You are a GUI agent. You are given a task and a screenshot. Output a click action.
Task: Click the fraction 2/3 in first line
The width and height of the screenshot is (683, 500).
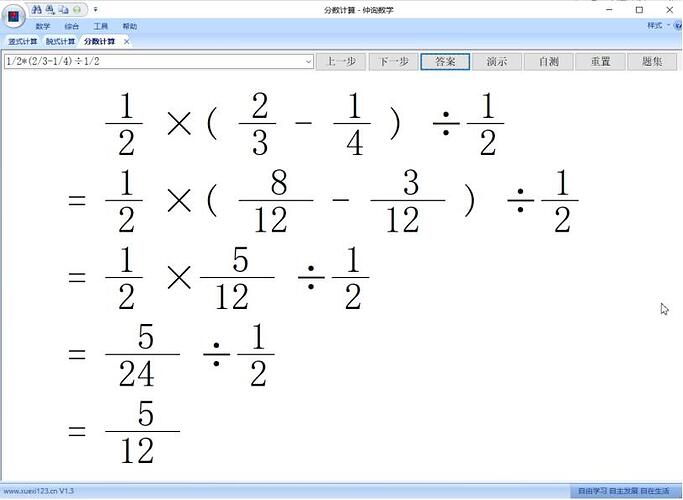tap(257, 124)
